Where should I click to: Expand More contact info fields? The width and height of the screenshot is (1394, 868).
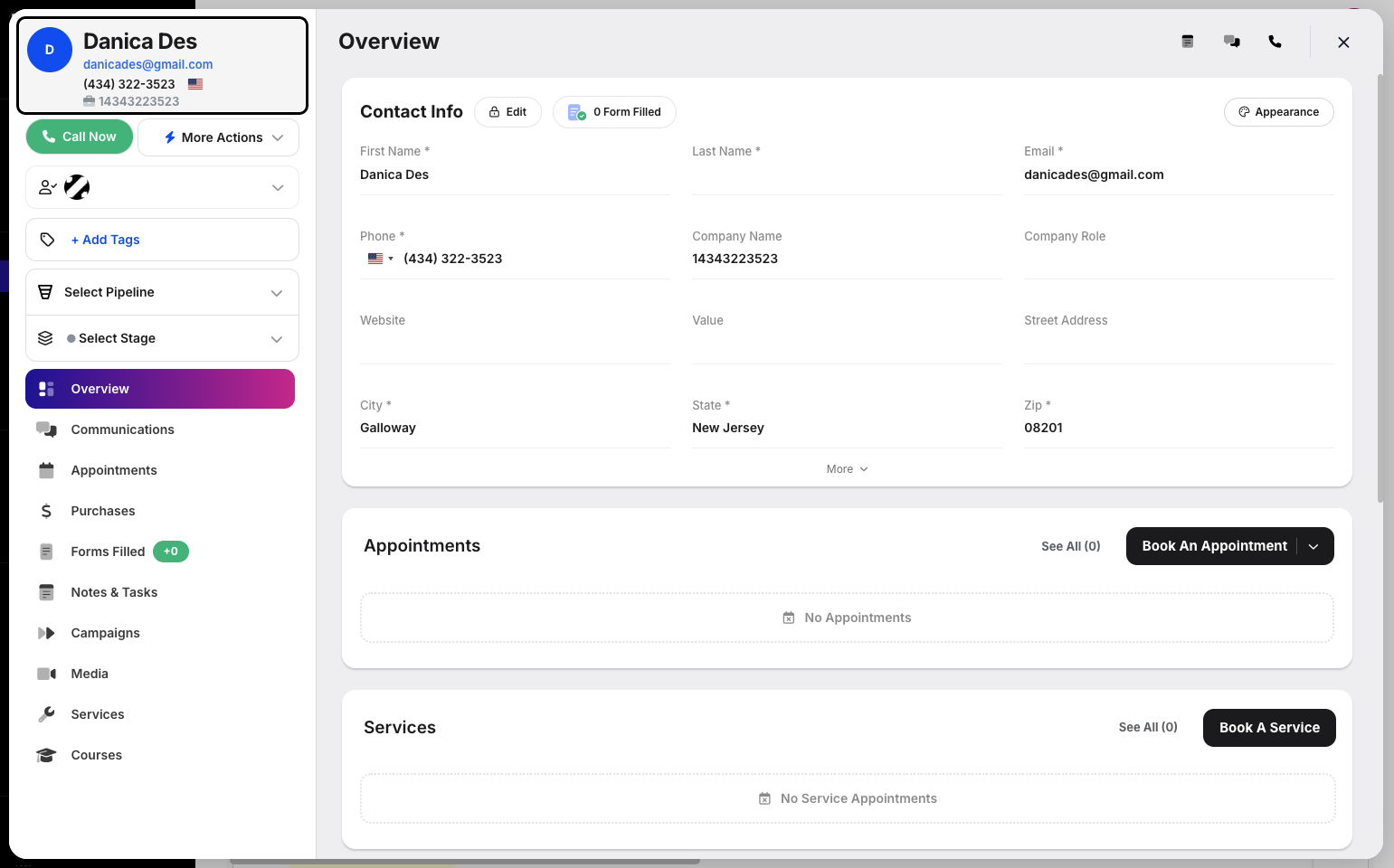click(x=847, y=469)
